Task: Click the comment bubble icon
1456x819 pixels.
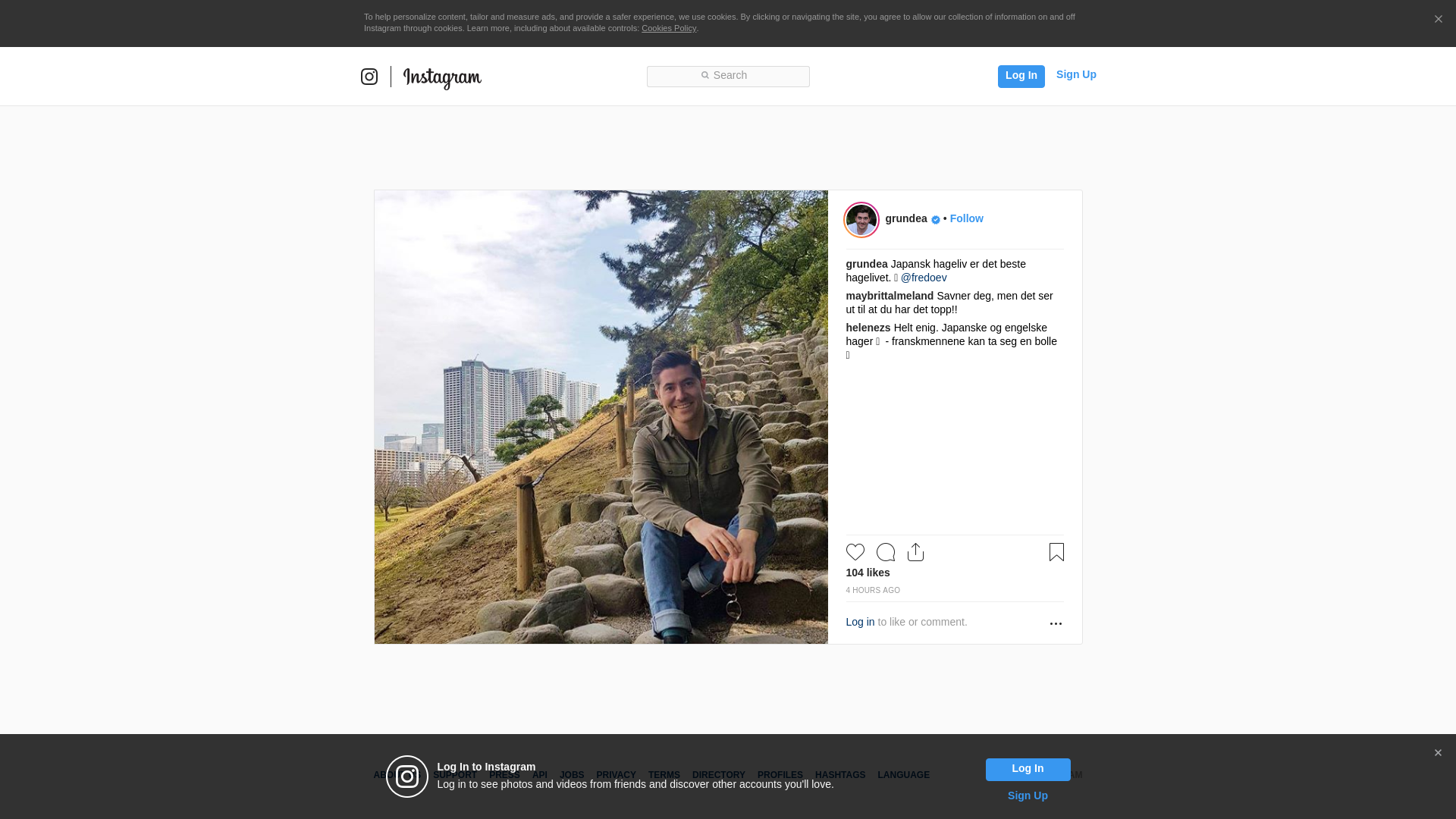Action: click(x=885, y=552)
